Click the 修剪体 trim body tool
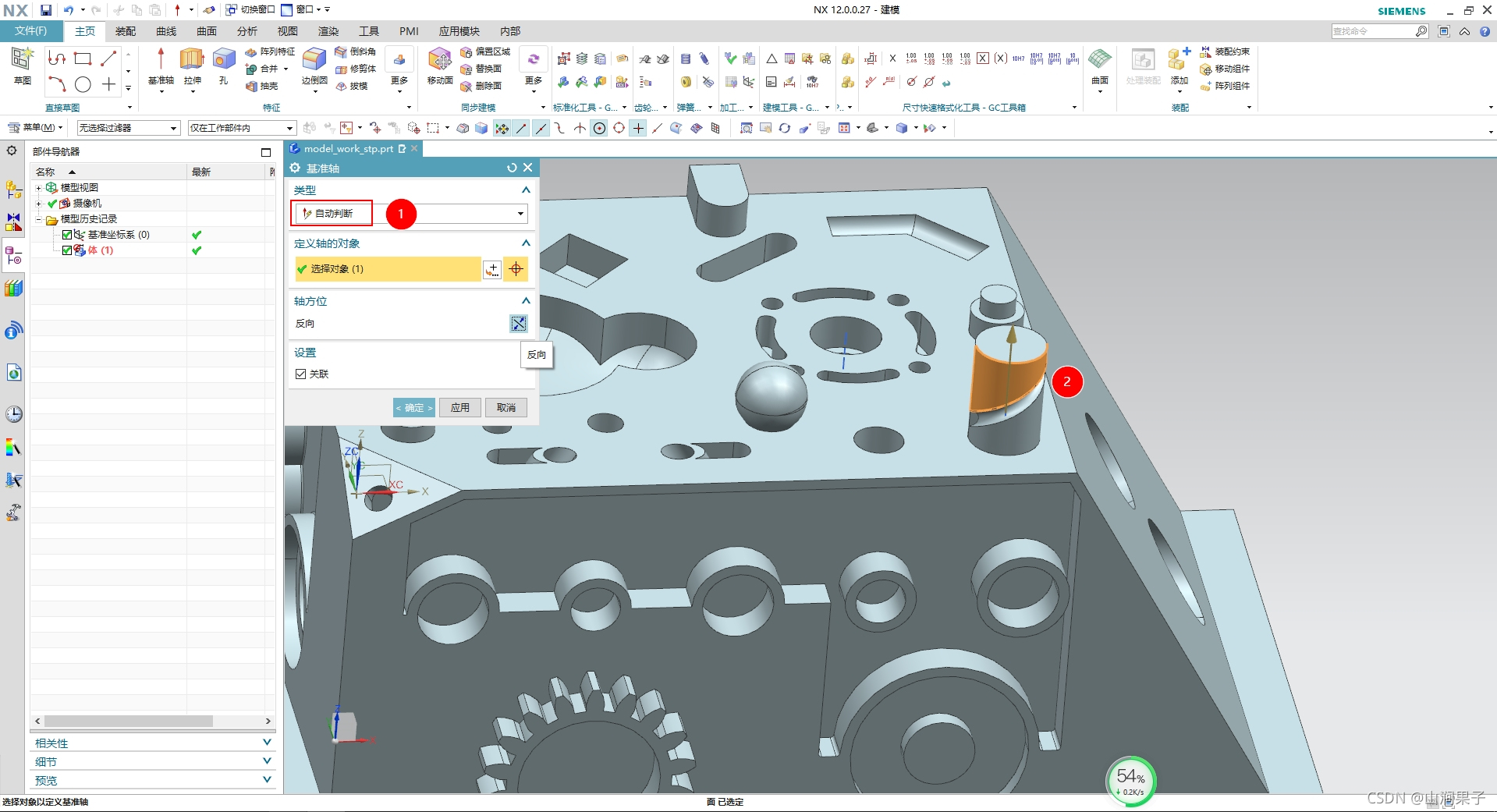Screen dimensions: 1497x812 pyautogui.click(x=356, y=69)
